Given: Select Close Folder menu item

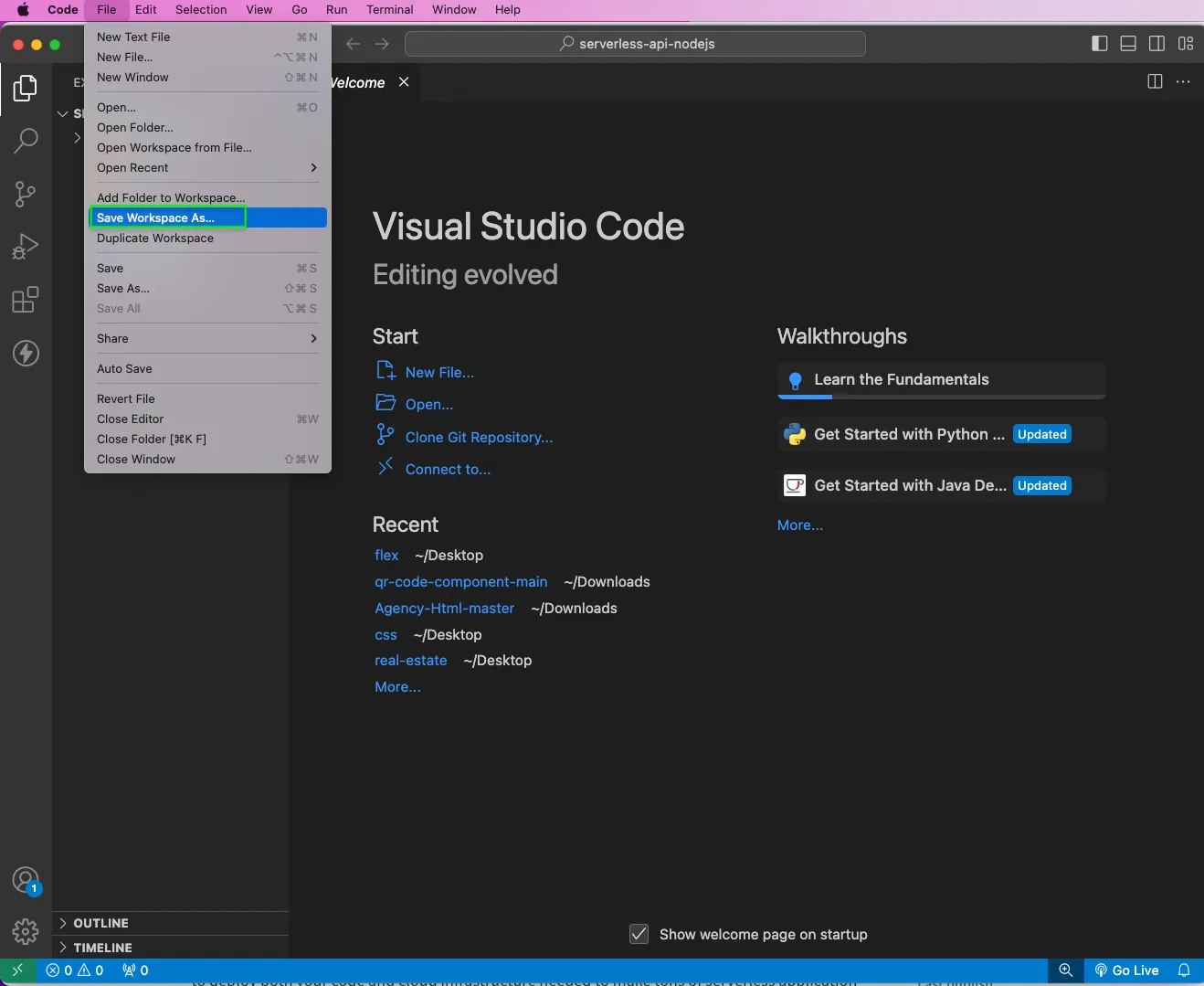Looking at the screenshot, I should [207, 440].
